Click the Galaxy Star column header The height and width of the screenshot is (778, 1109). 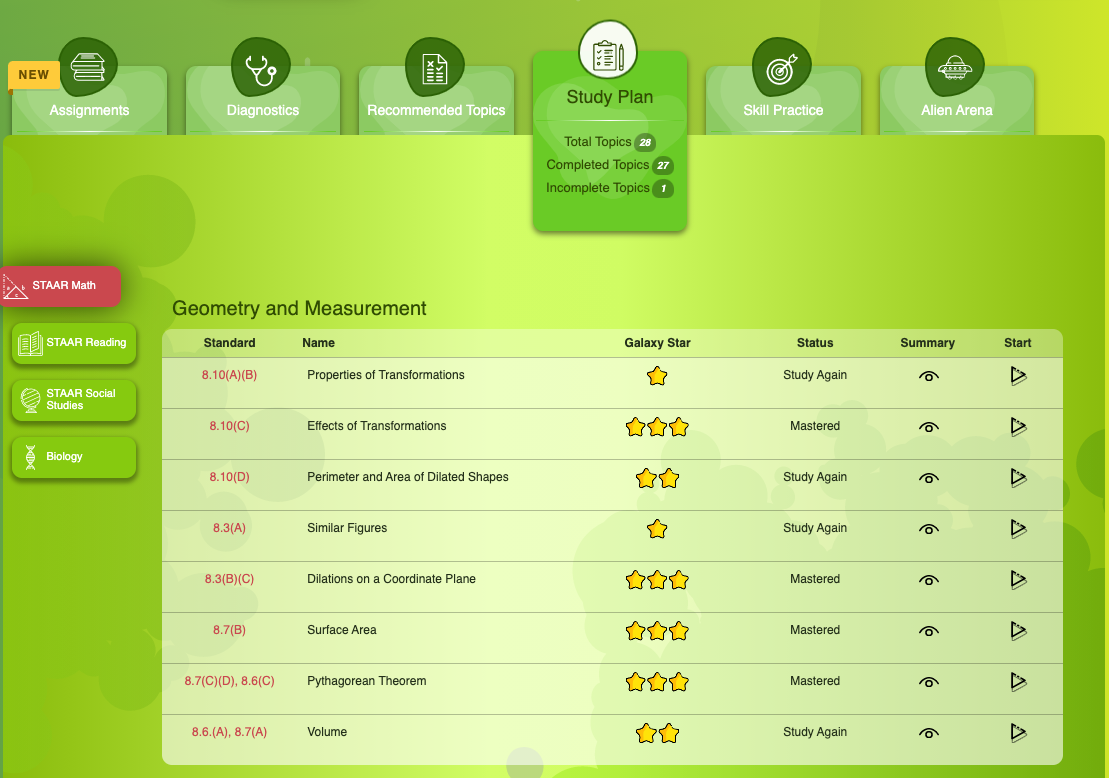657,342
